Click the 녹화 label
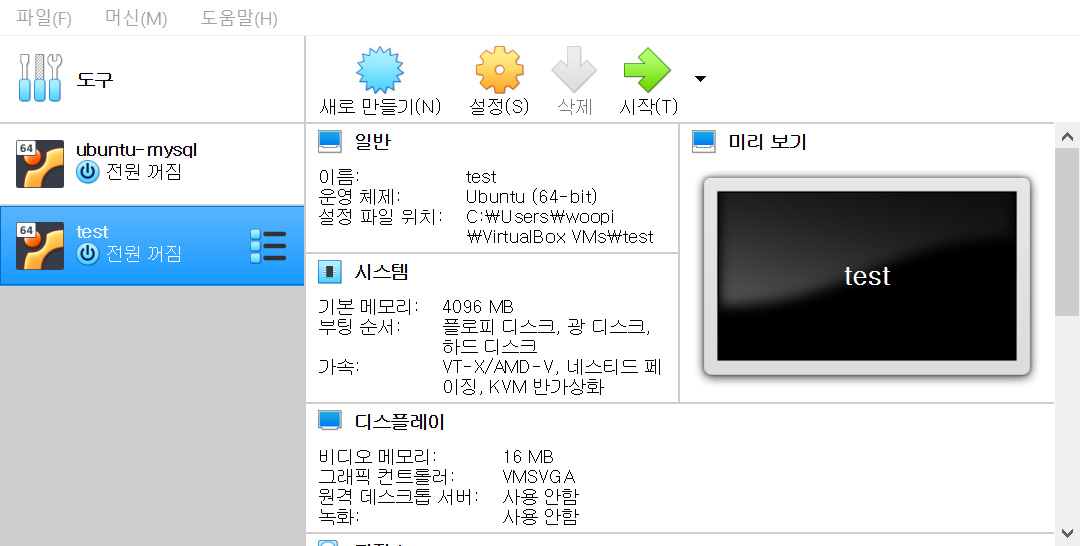1080x546 pixels. pos(339,516)
